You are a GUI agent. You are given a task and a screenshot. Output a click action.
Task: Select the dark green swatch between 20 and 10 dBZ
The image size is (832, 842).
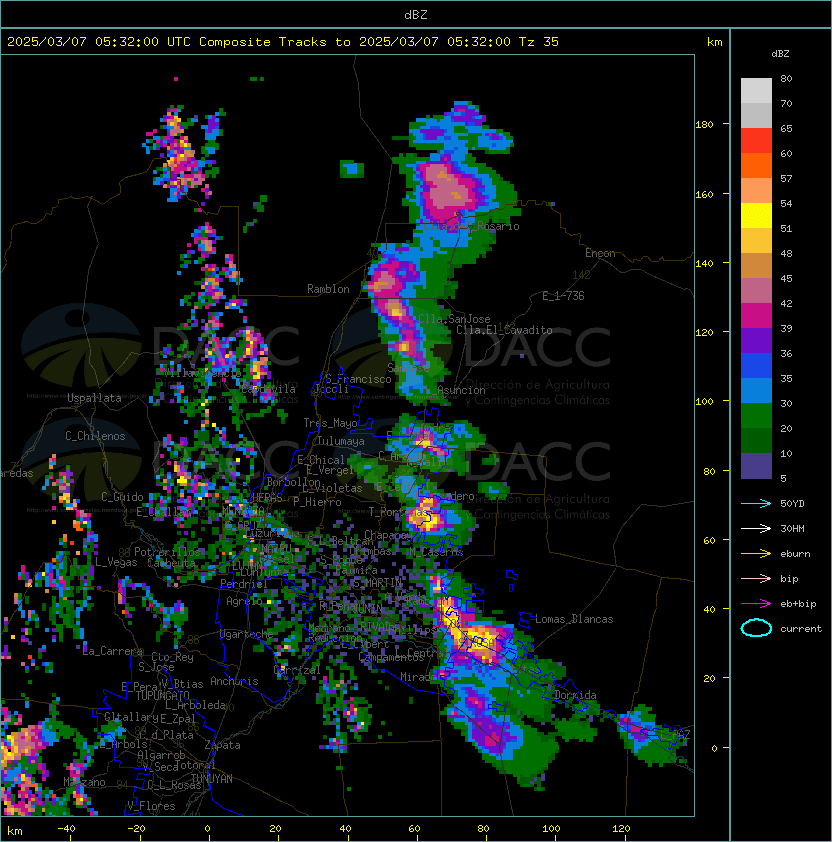click(756, 440)
